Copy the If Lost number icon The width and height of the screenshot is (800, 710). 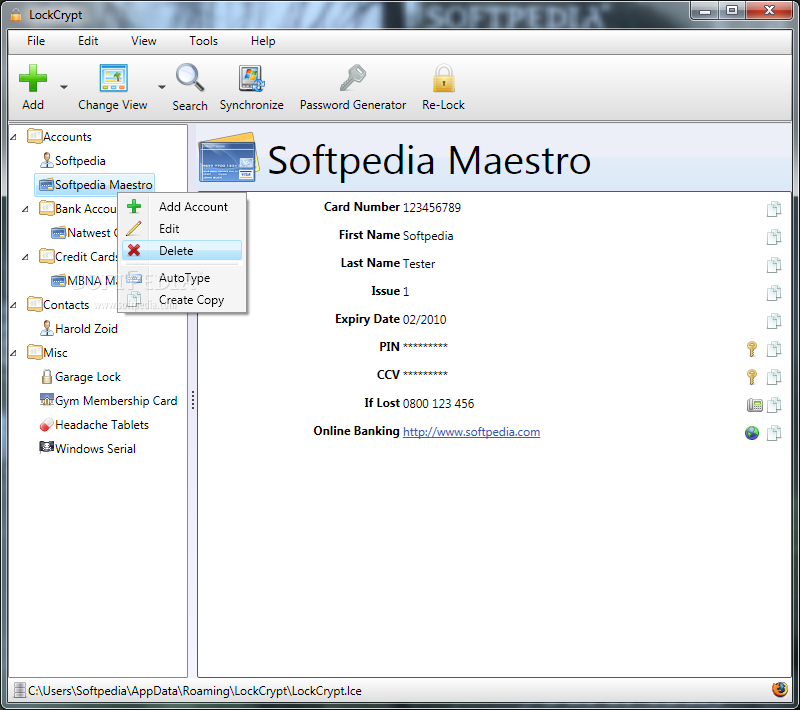coord(774,405)
